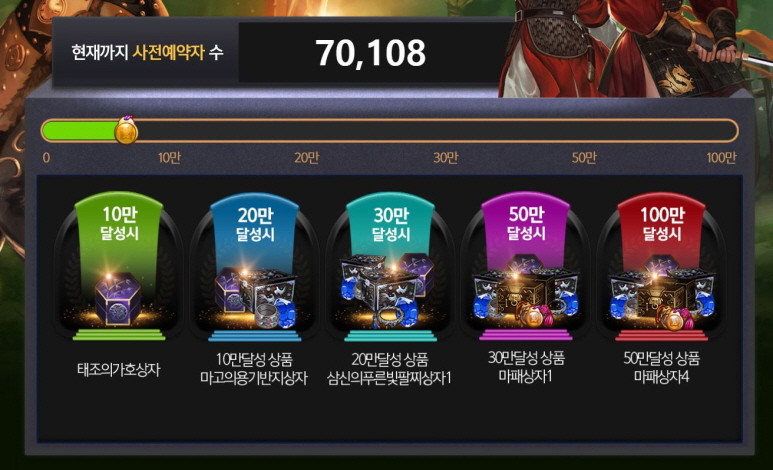Select the green 10만 달성시 banner
Viewport: 773px width, 470px height.
pos(119,223)
